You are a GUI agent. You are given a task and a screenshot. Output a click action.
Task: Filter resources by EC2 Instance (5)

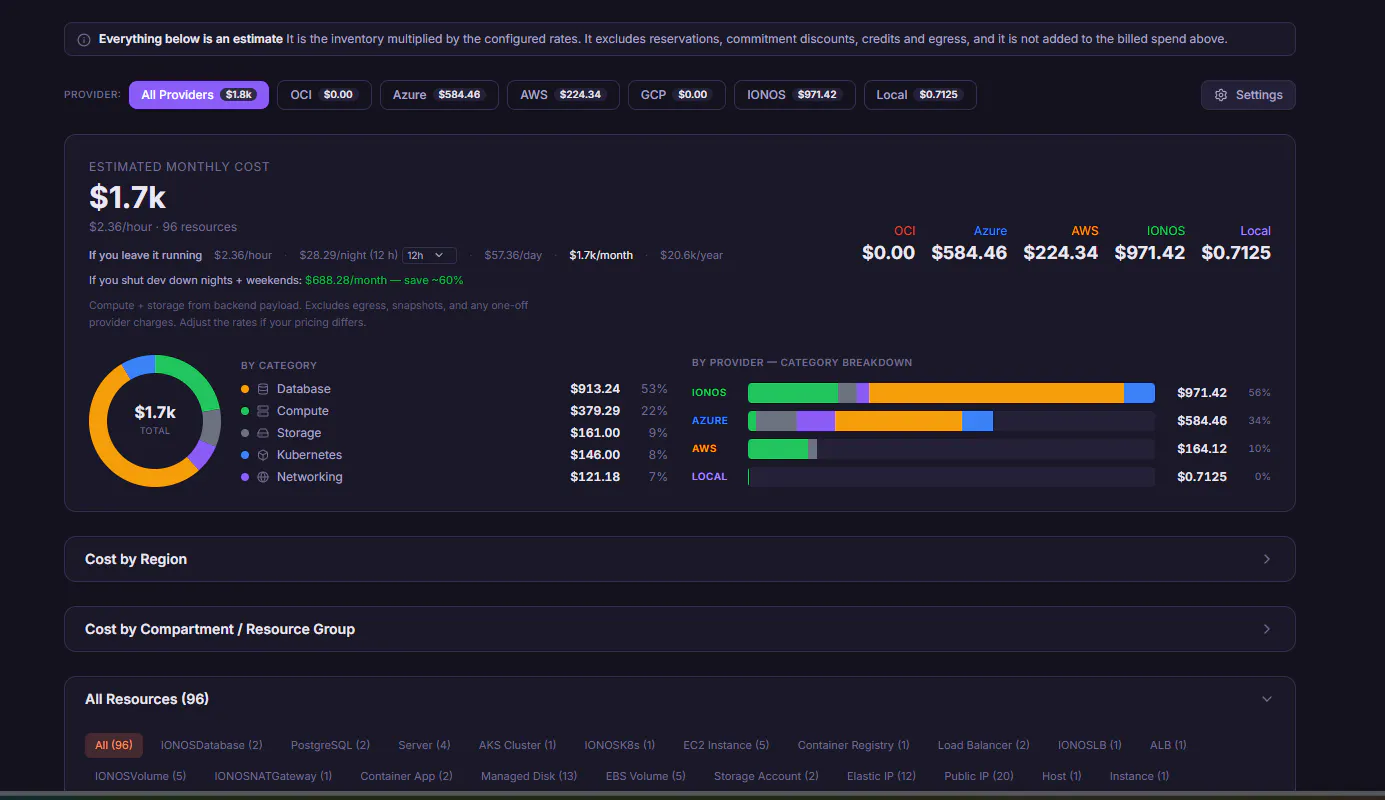pos(727,745)
